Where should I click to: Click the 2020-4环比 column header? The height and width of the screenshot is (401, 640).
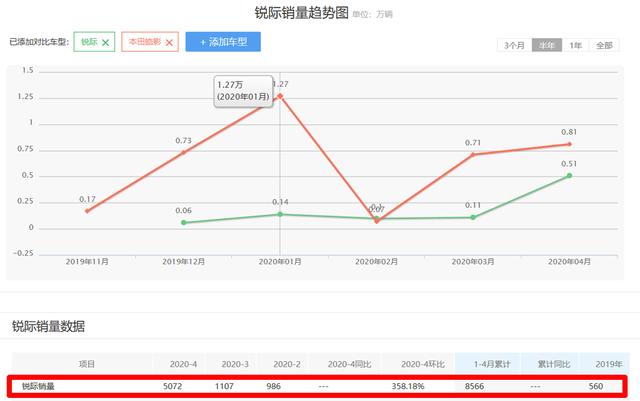point(423,364)
